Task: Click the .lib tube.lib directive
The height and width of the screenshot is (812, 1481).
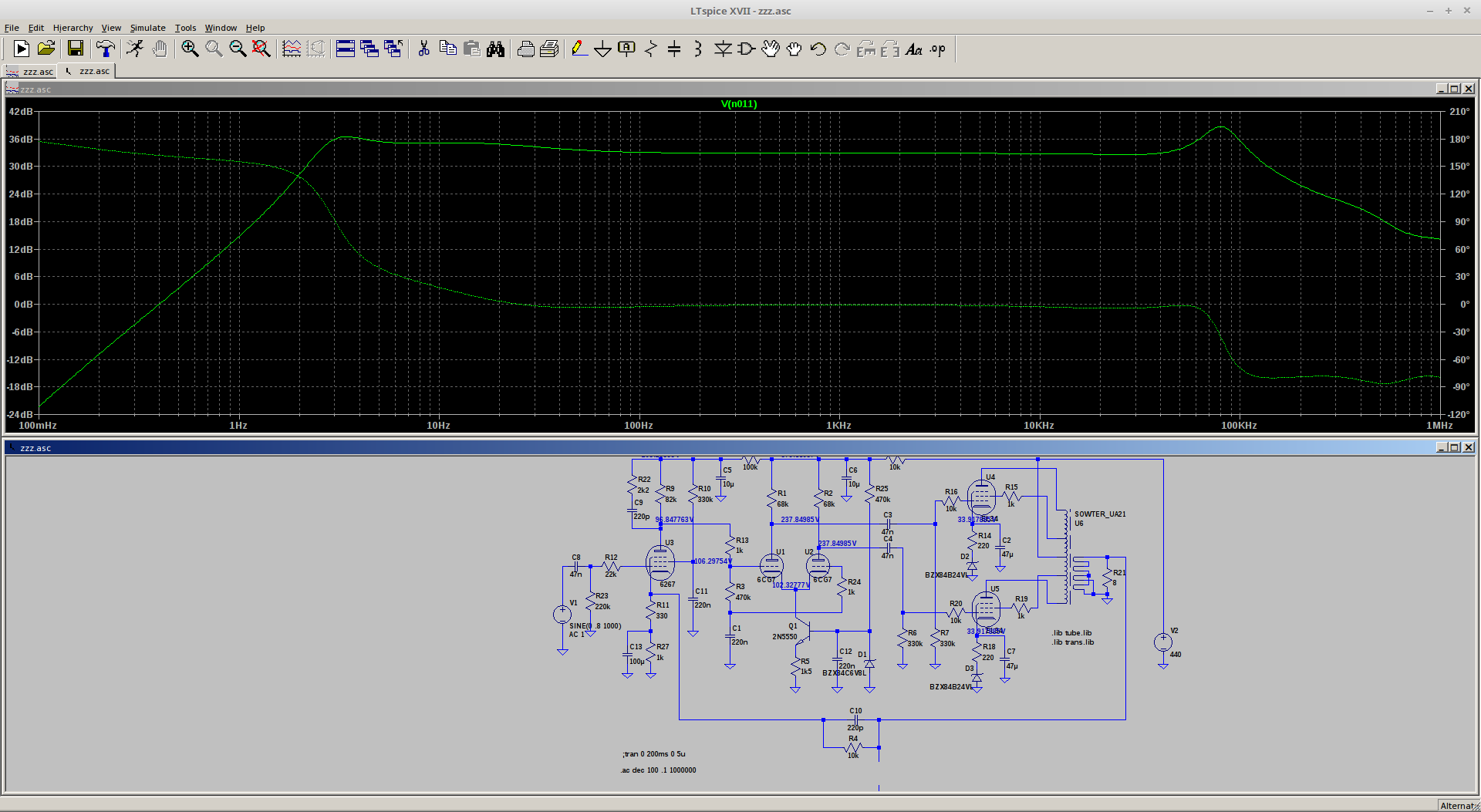Action: coord(1071,632)
